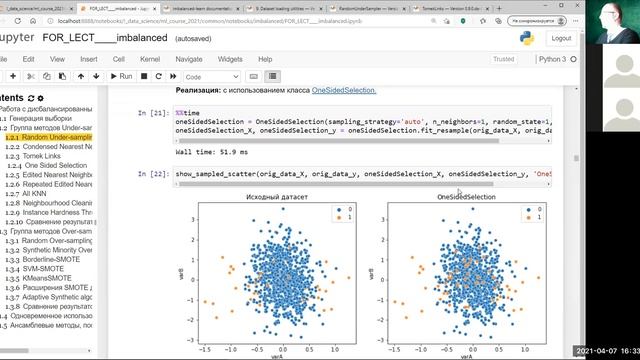Reload the page in the browser
This screenshot has height=360, width=640.
[18, 21]
